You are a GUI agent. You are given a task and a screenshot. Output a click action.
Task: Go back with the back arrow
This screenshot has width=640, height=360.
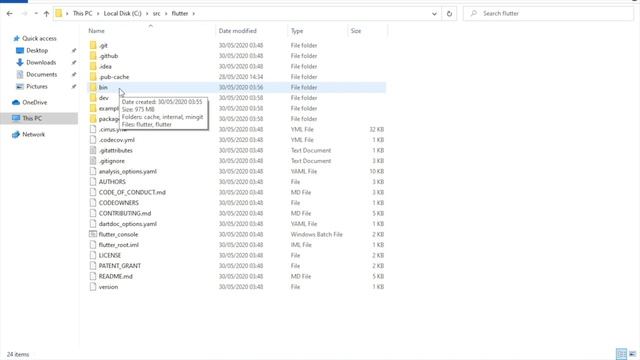(x=9, y=13)
